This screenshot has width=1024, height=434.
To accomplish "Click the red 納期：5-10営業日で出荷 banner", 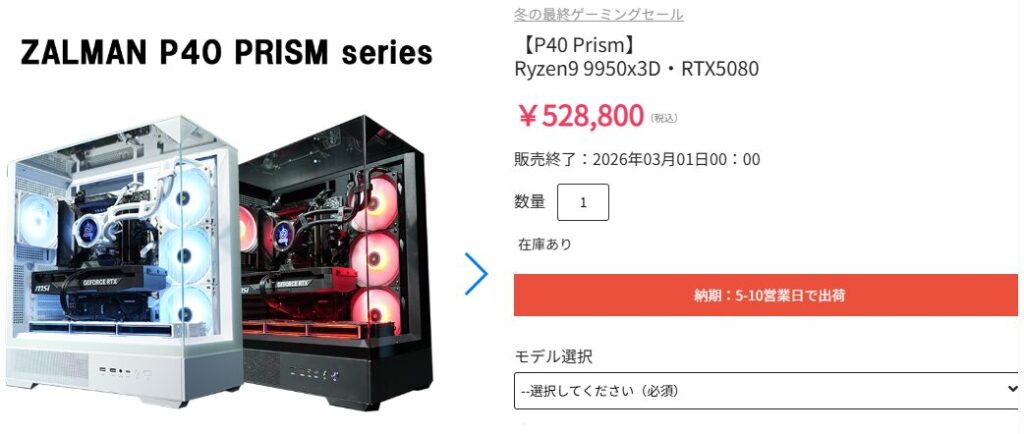I will click(765, 295).
